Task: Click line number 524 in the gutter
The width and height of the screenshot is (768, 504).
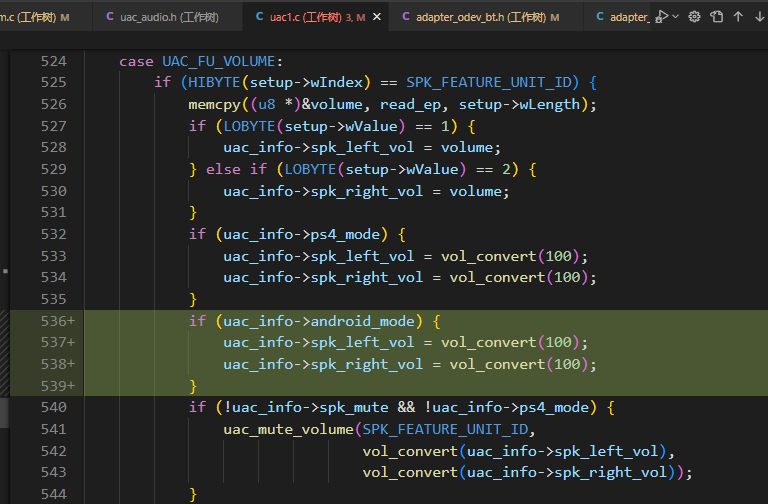Action: [x=53, y=61]
